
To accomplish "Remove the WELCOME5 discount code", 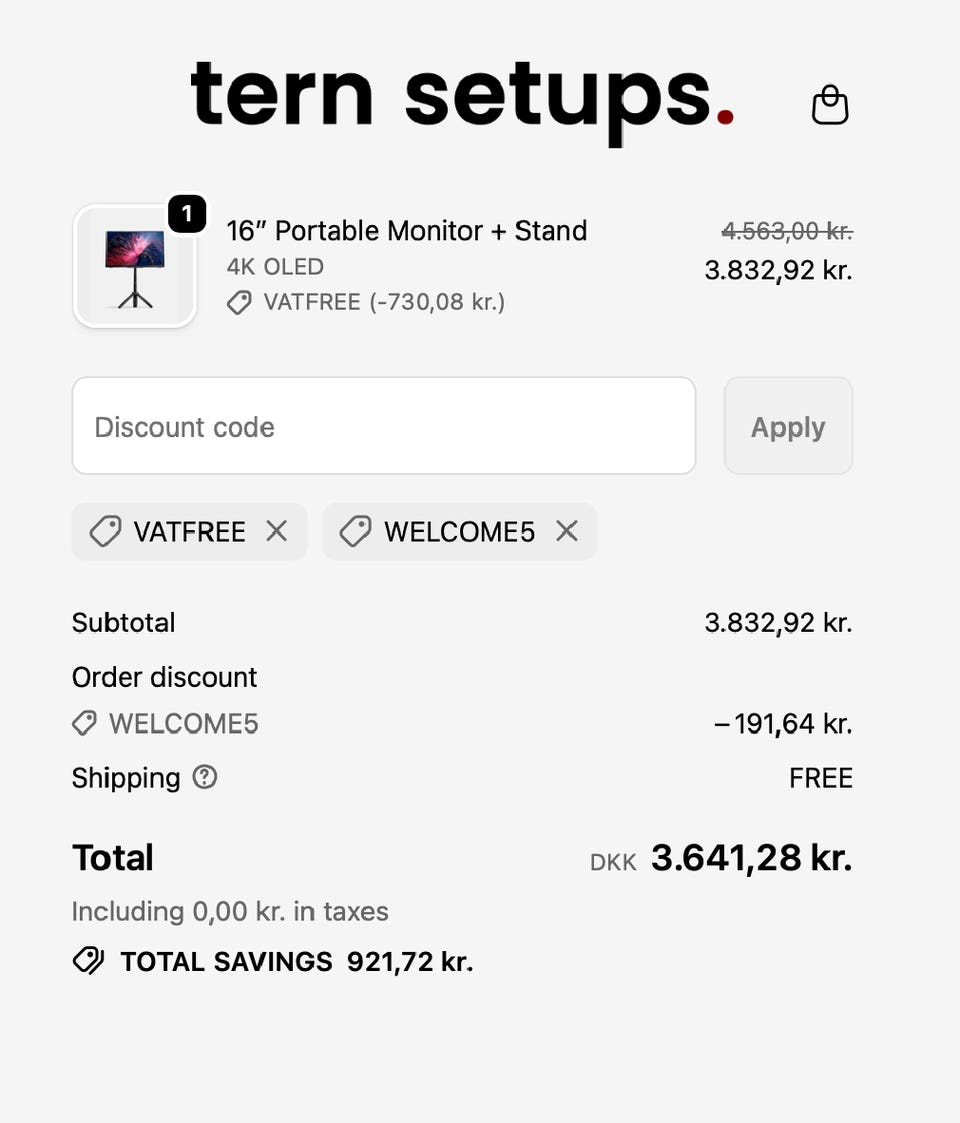I will (x=567, y=531).
